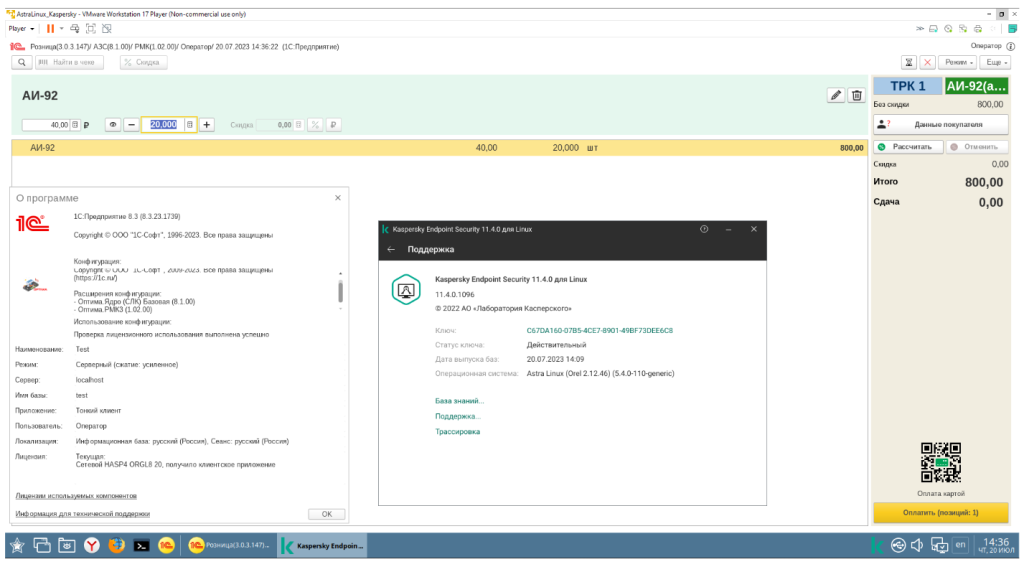Click the Трассировка link
Viewport: 1024px width, 567px height.
pyautogui.click(x=457, y=431)
